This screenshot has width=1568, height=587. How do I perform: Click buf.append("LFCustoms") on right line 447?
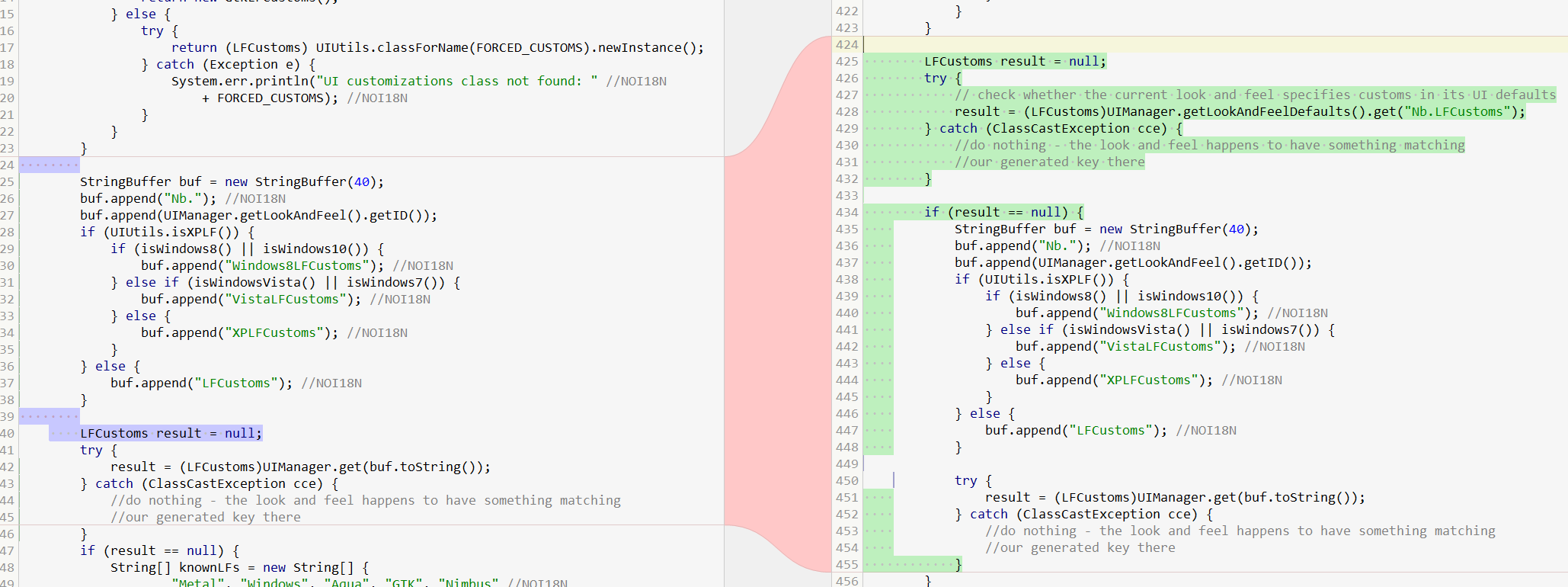1111,430
